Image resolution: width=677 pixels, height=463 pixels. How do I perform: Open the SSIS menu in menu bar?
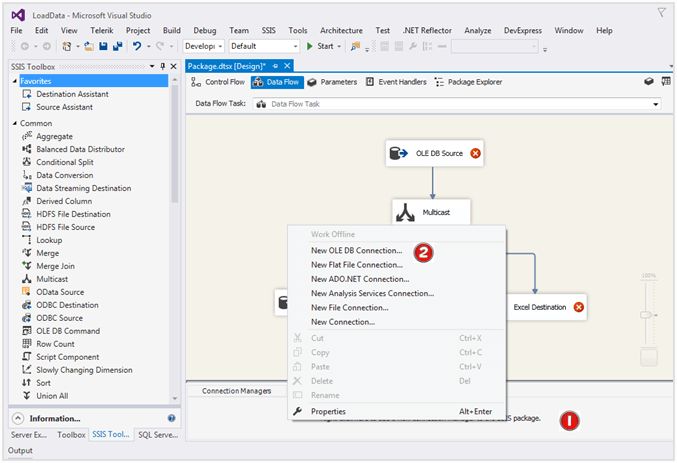pyautogui.click(x=268, y=31)
